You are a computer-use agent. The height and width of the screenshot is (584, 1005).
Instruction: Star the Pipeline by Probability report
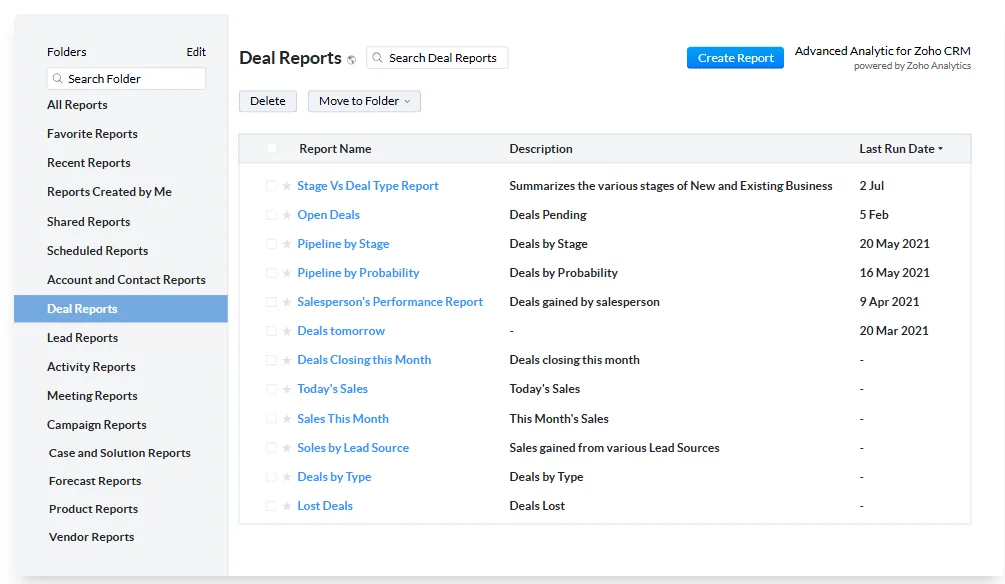286,272
